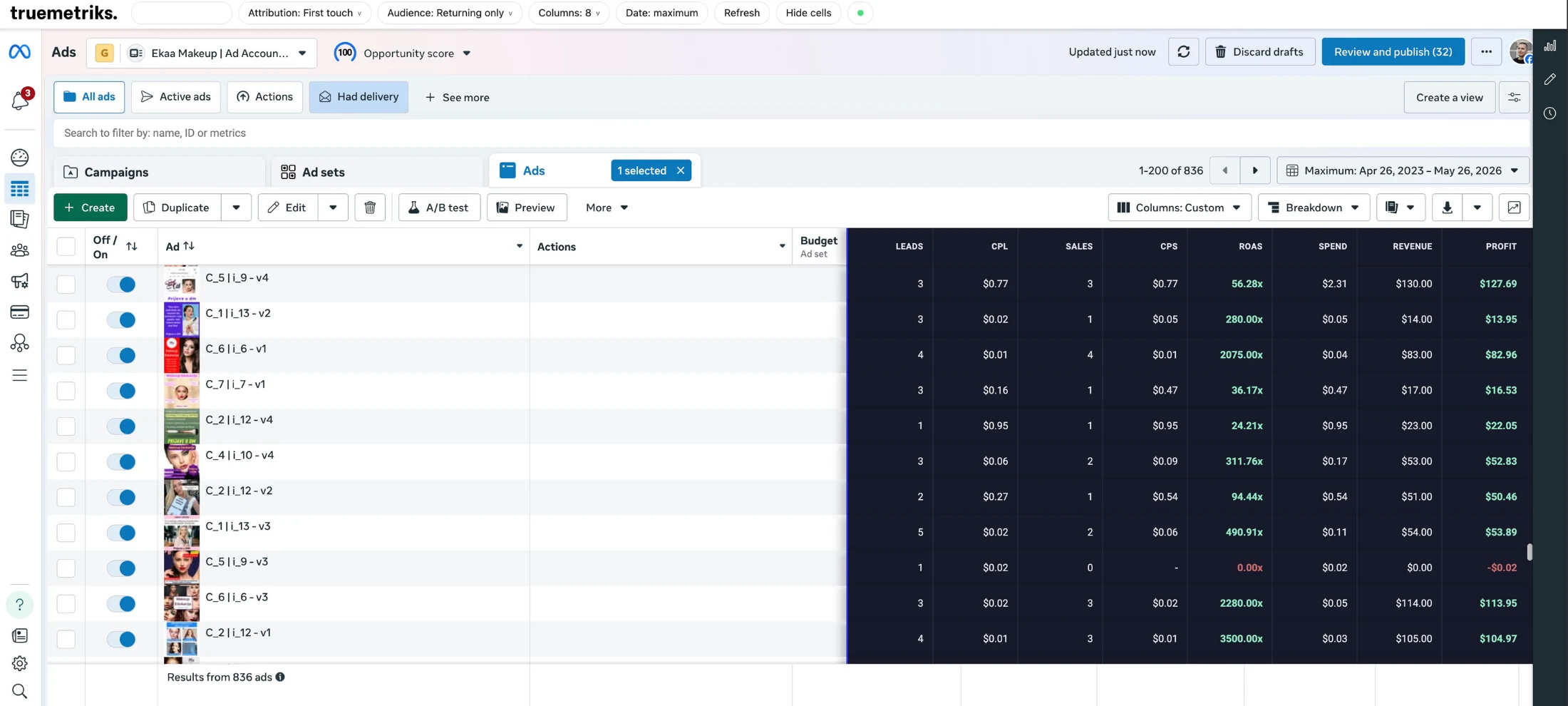1568x706 pixels.
Task: Open the Billing card icon in sidebar
Action: (19, 312)
